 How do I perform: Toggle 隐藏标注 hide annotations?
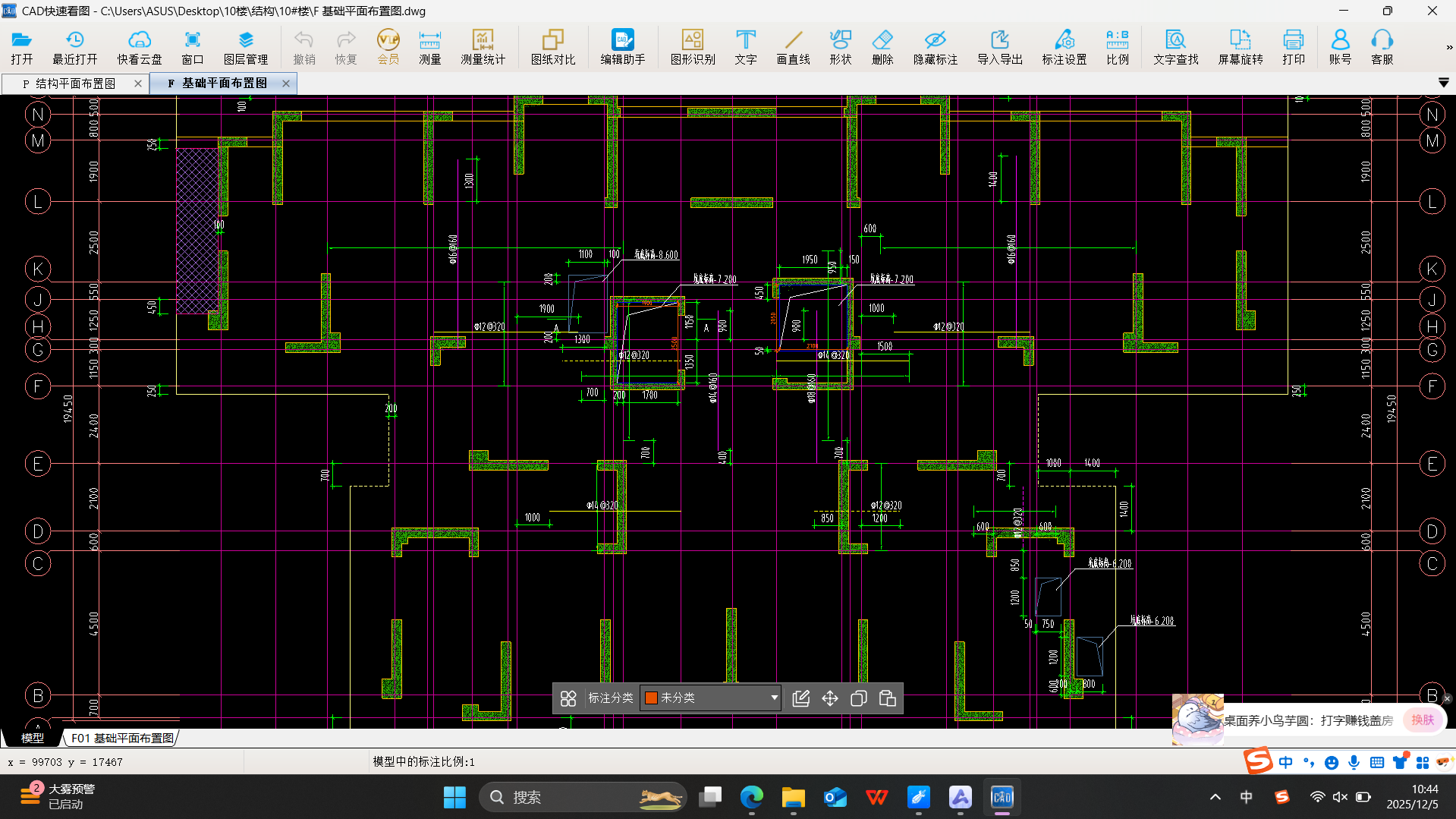[x=935, y=47]
